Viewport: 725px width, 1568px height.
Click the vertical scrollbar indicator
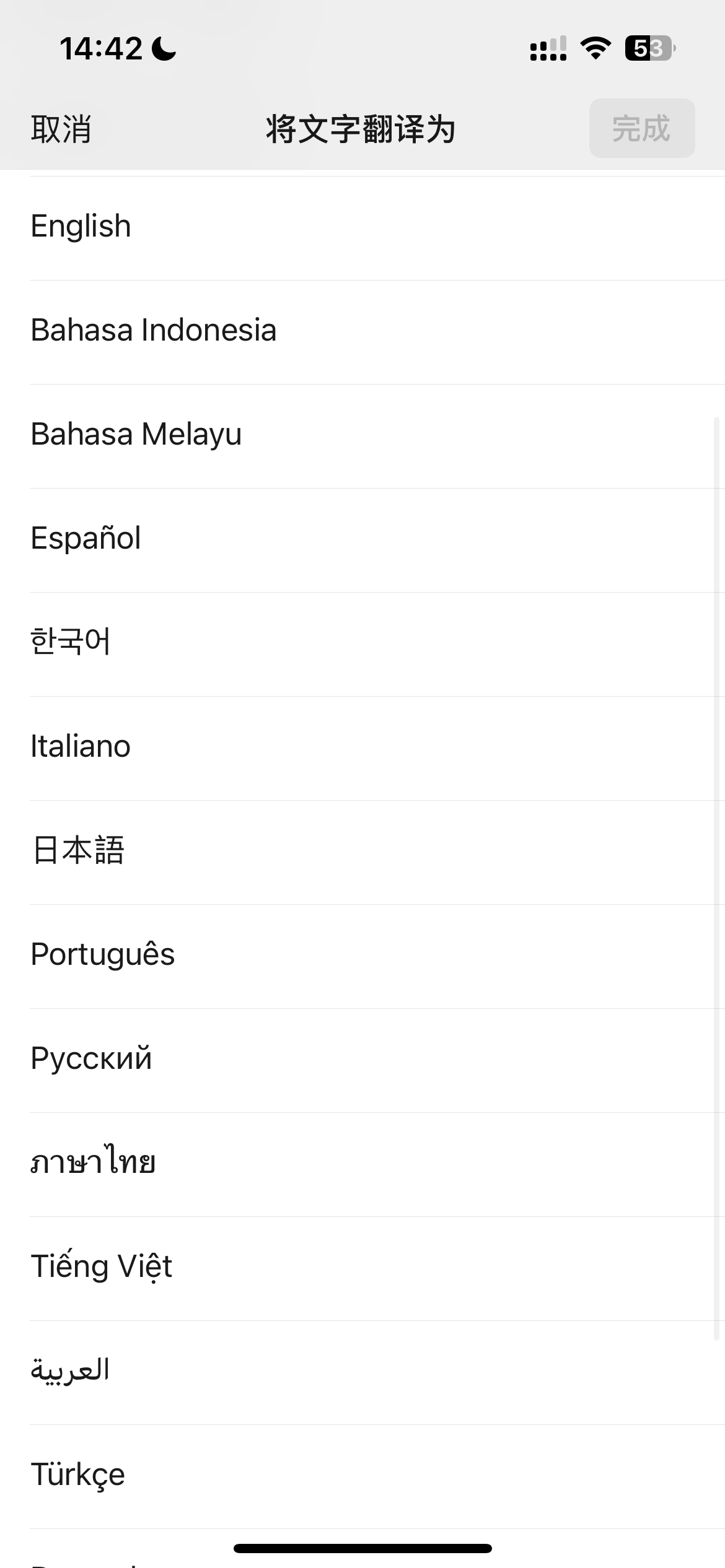tap(716, 879)
